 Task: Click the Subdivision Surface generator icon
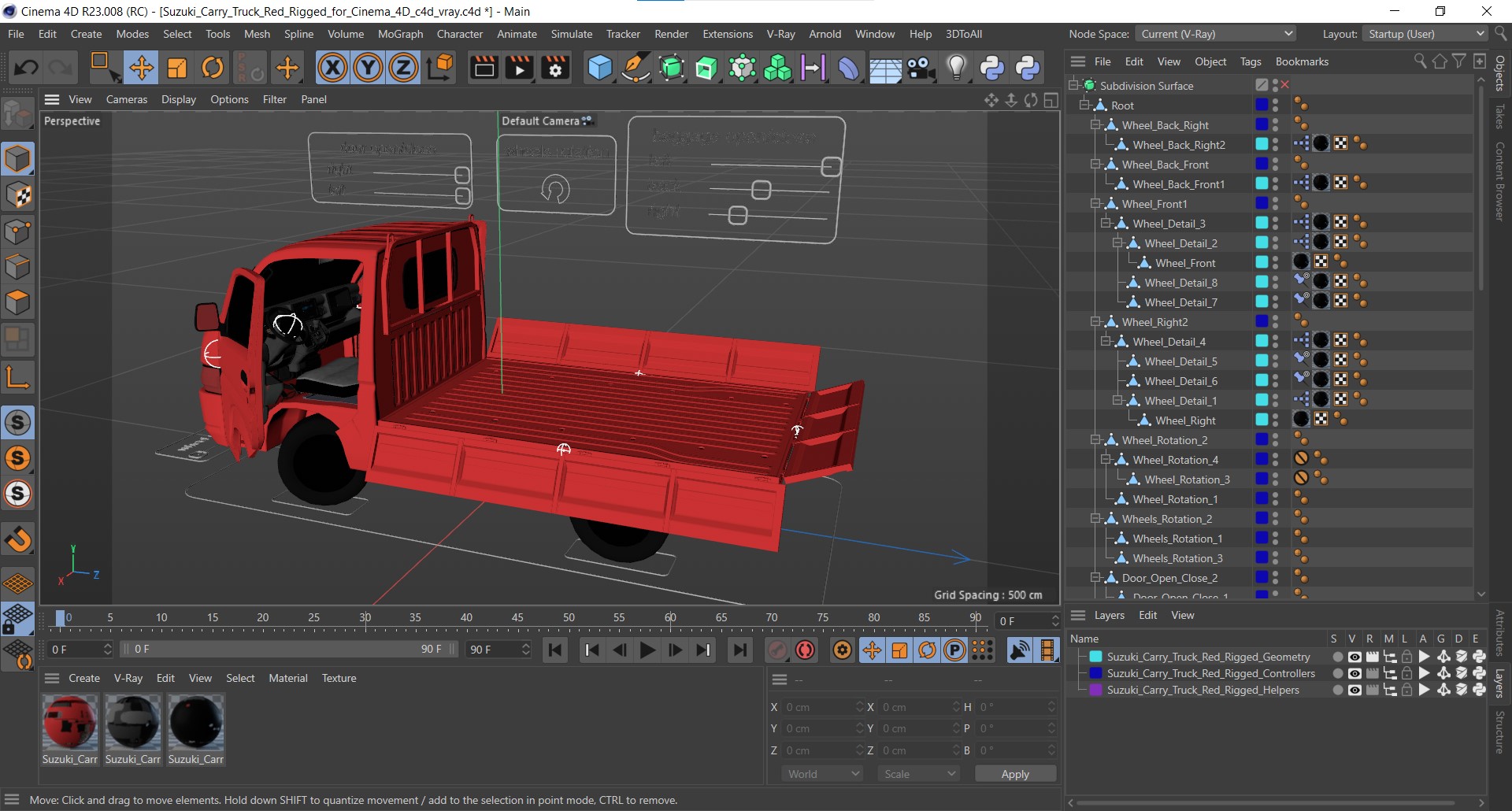coord(671,68)
